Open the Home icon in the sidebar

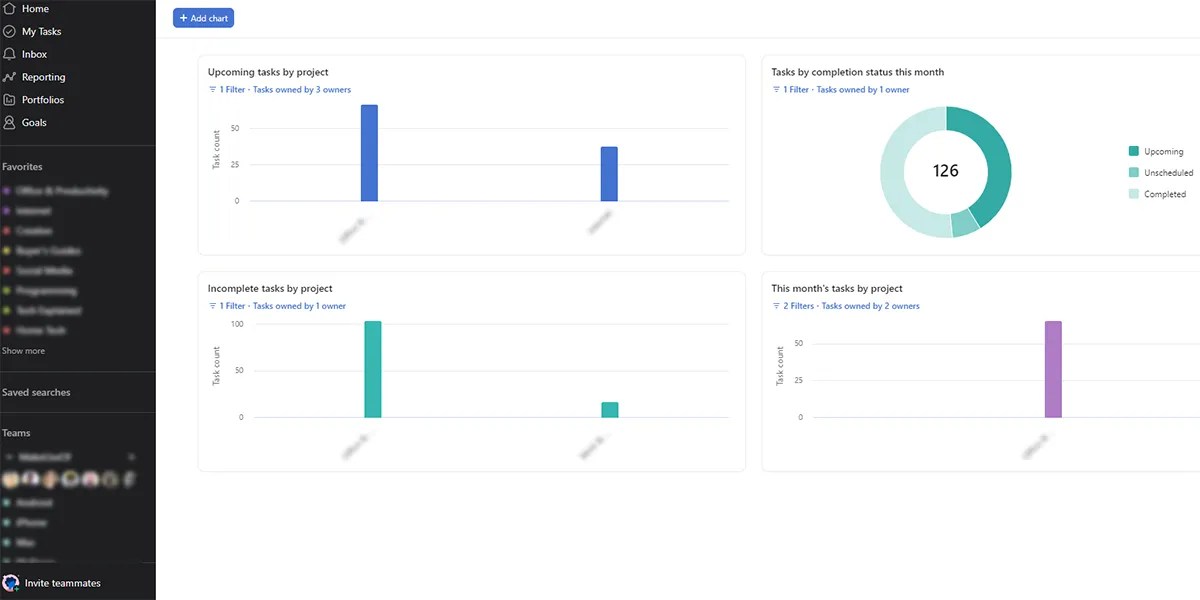click(x=12, y=8)
